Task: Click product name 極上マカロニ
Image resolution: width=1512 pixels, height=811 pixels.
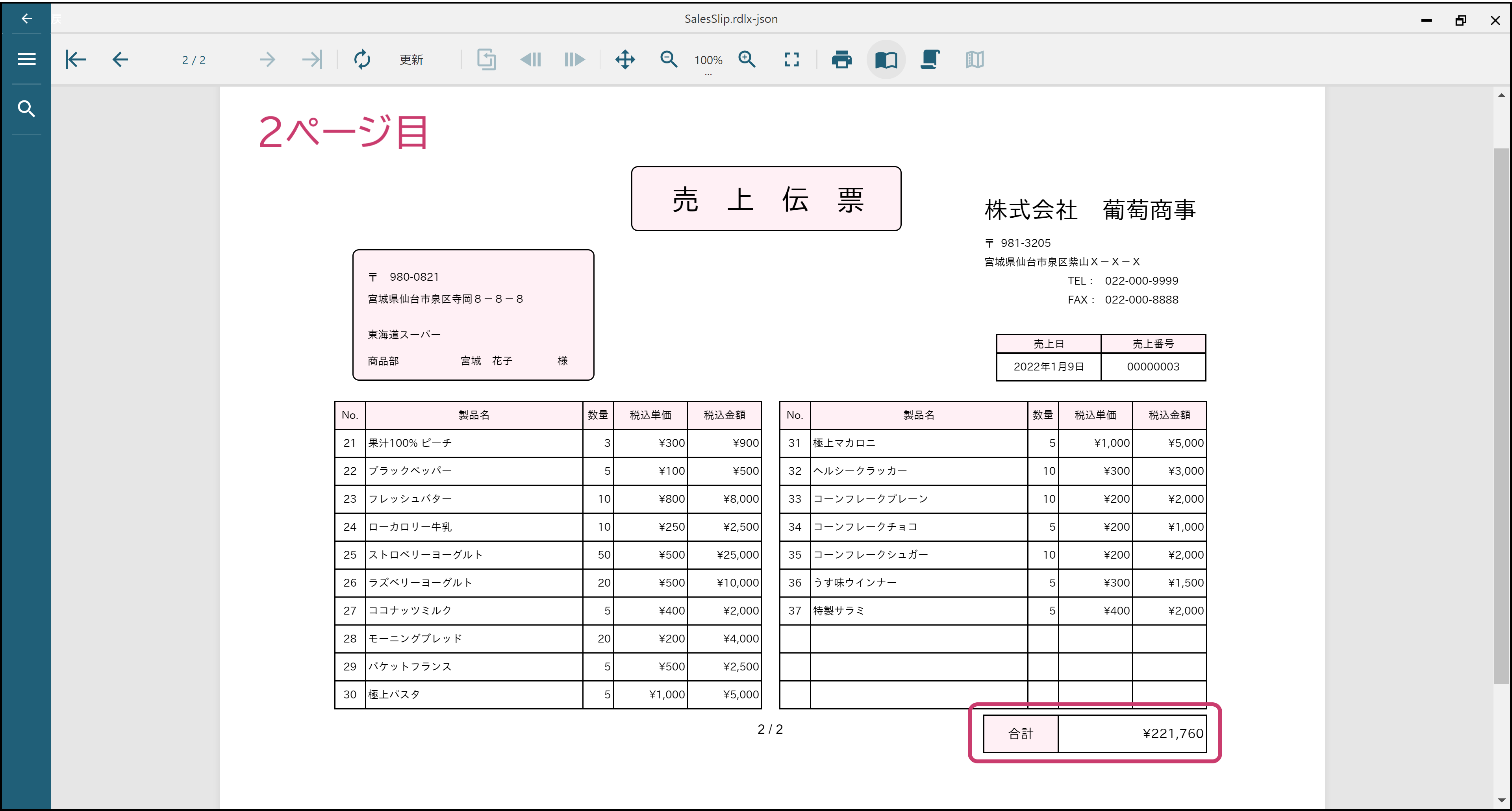Action: click(844, 443)
